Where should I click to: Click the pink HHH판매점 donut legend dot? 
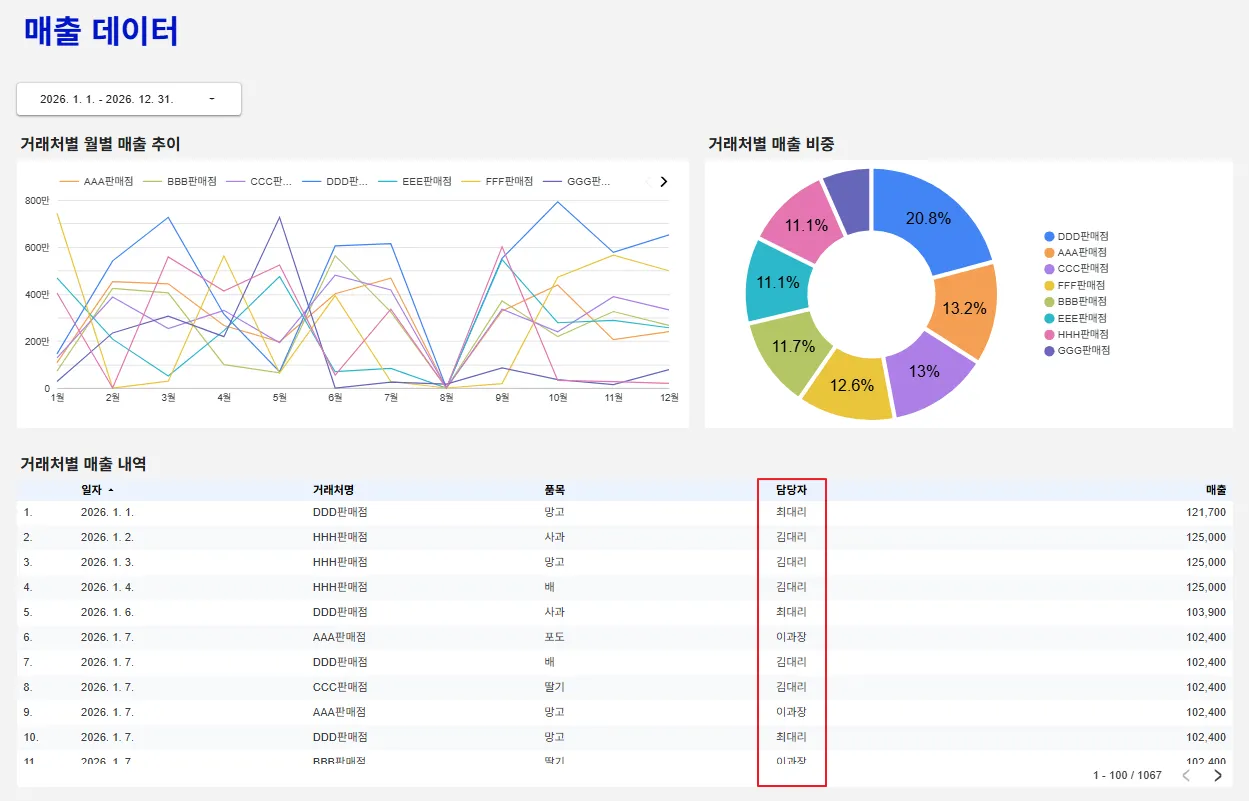pos(1049,334)
